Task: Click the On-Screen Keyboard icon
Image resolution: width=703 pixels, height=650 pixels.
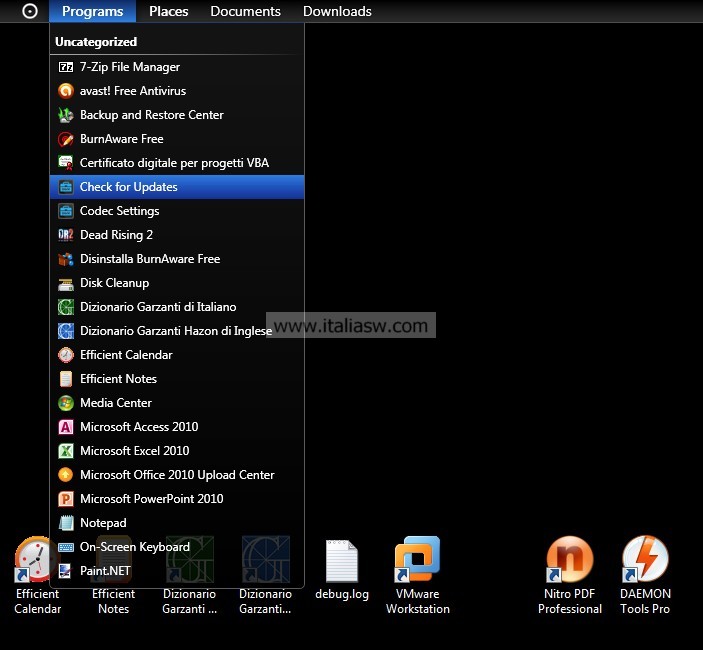Action: click(66, 547)
